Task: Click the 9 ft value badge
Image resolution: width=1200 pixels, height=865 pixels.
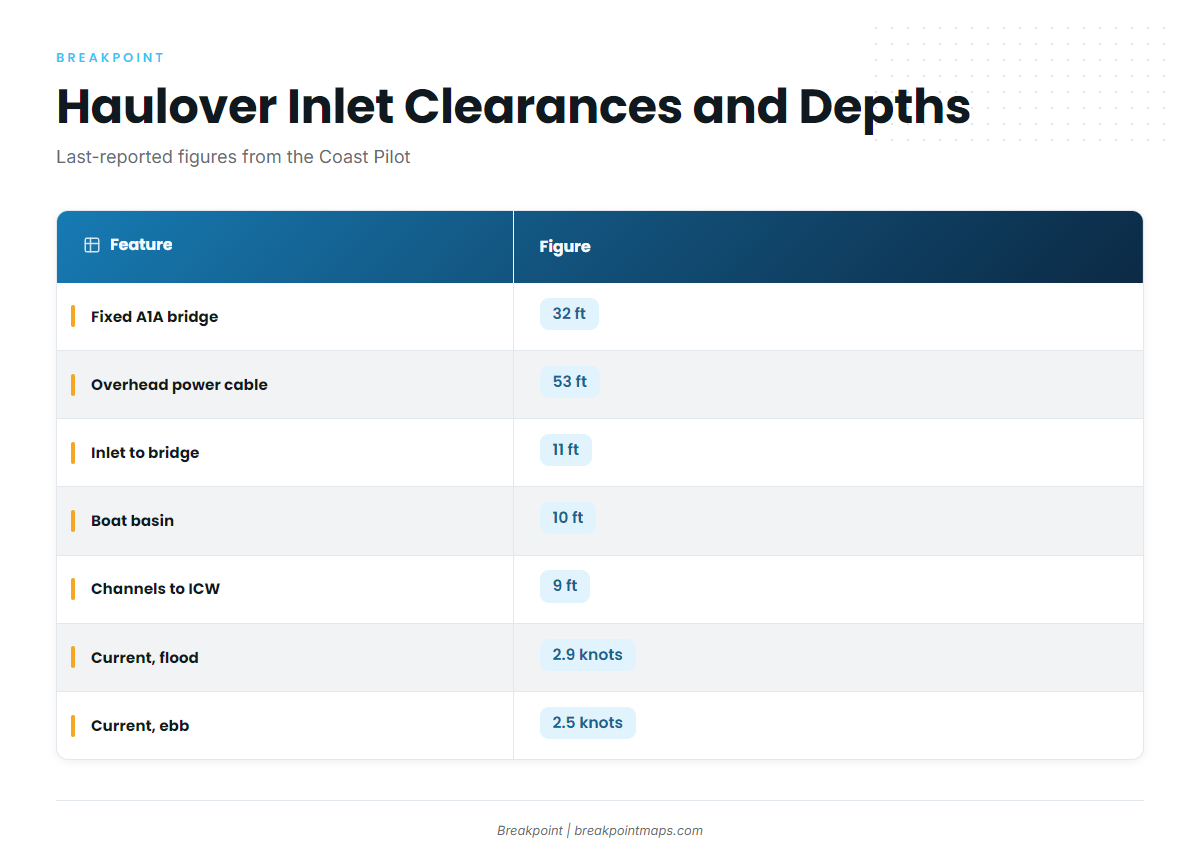Action: pyautogui.click(x=565, y=586)
